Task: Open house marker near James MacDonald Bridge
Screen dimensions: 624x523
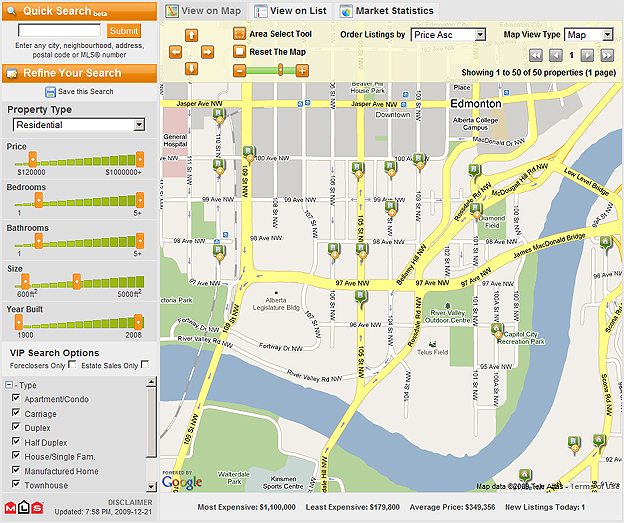Action: coord(605,243)
